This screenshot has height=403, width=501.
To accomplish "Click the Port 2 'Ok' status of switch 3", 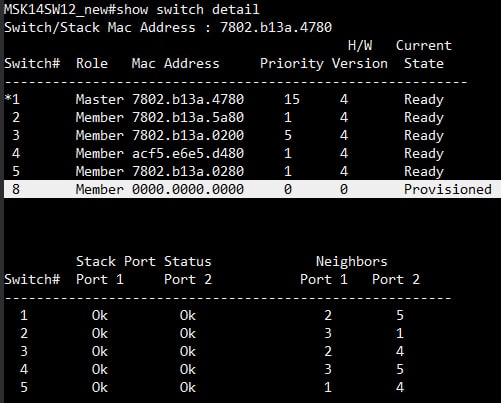I will click(188, 351).
